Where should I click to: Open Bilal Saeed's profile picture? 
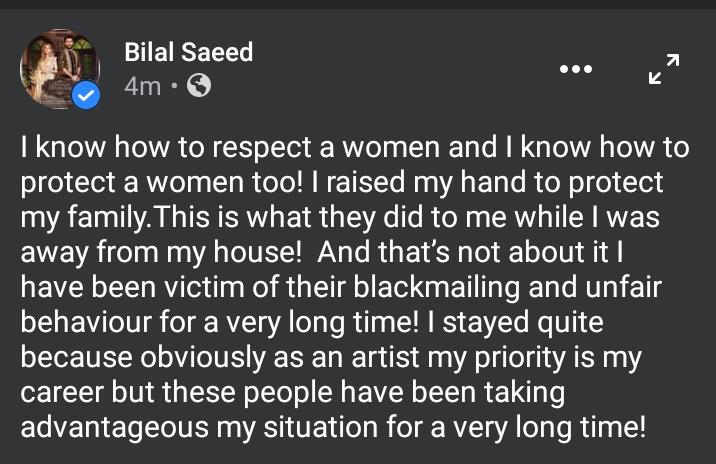click(59, 69)
